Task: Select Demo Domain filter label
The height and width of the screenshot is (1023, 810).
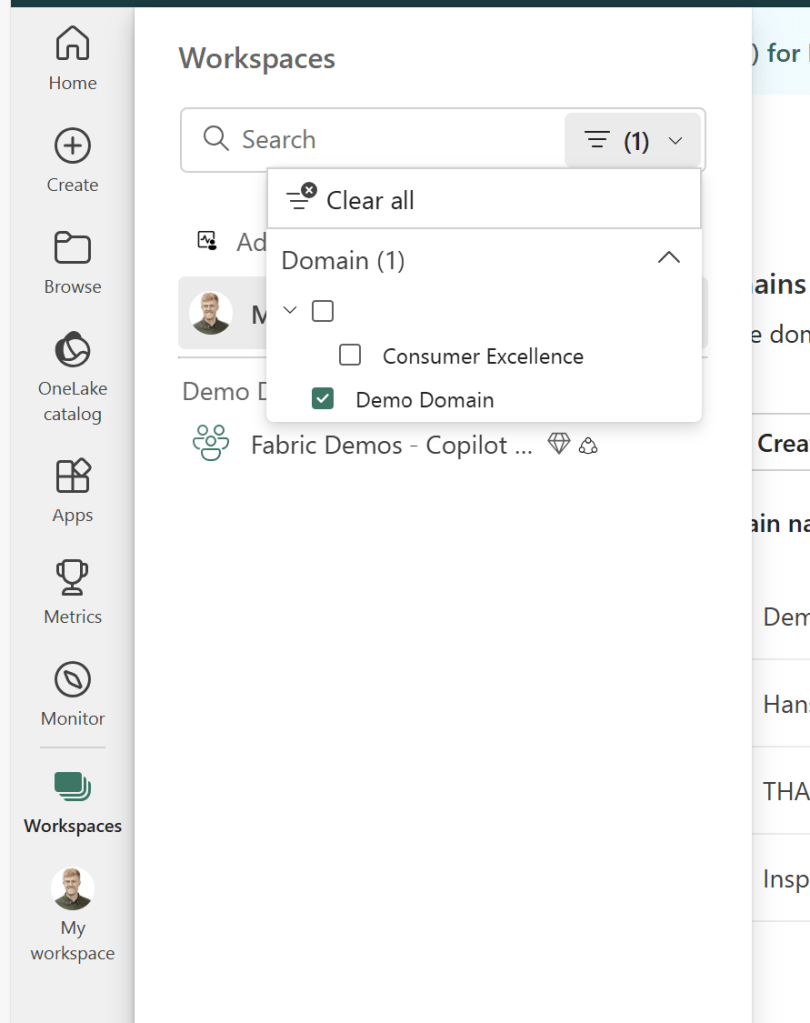Action: [x=424, y=400]
